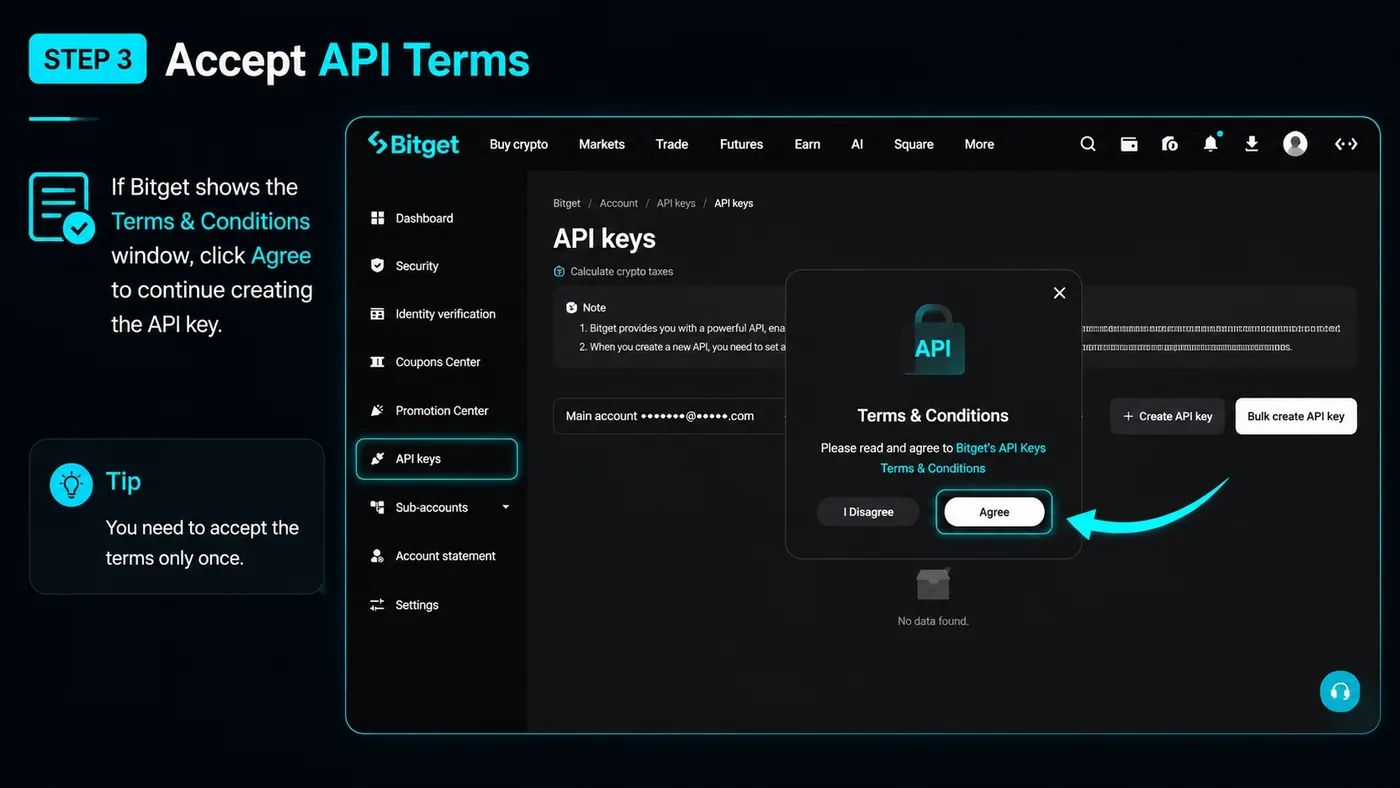Click the download app icon
The height and width of the screenshot is (788, 1400).
(1251, 144)
